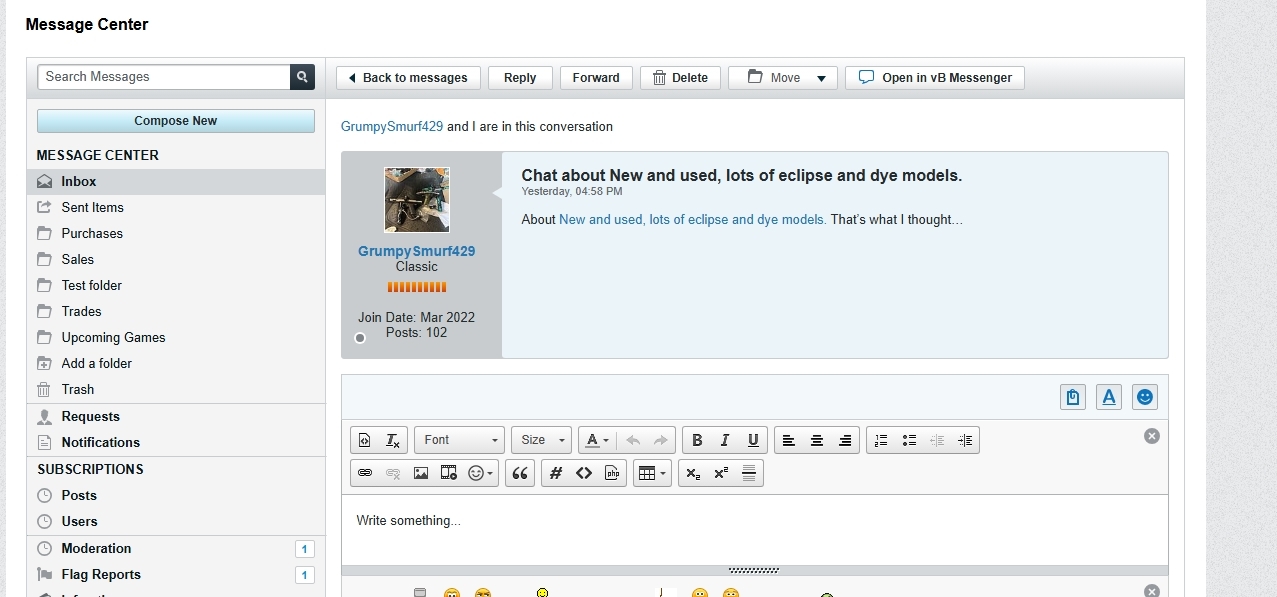Viewport: 1277px width, 597px height.
Task: Open the Move folder dropdown
Action: point(782,78)
